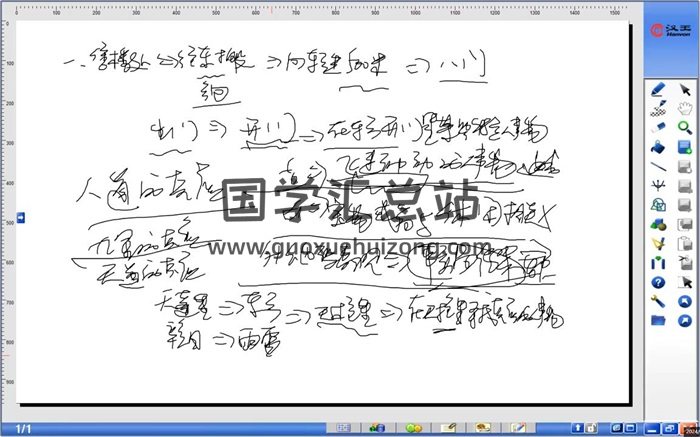Open help with the question mark icon

658,283
